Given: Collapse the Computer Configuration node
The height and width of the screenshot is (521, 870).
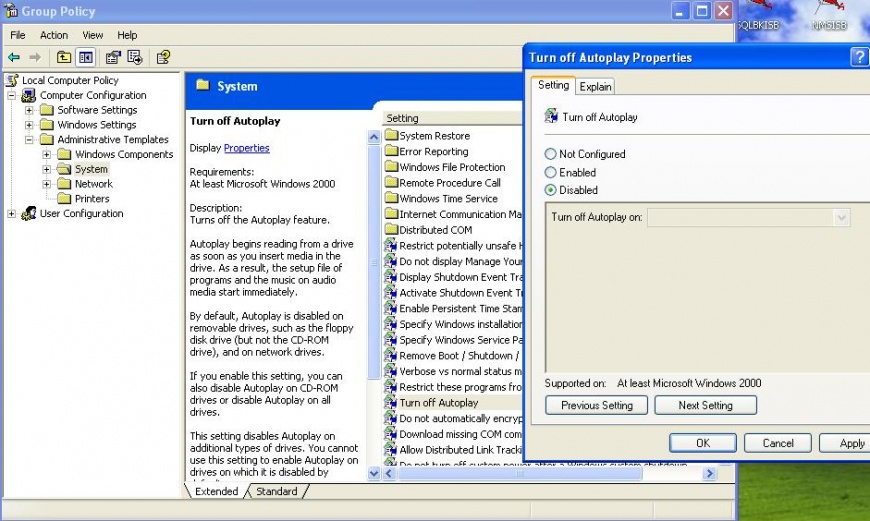Looking at the screenshot, I should click(x=12, y=95).
